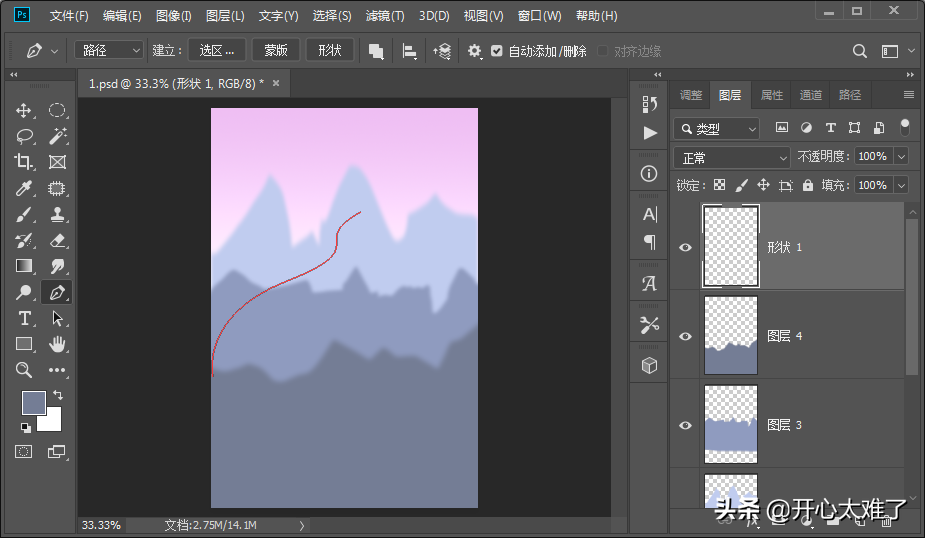The image size is (925, 538).
Task: Open the blend mode 正常 dropdown
Action: [x=732, y=158]
